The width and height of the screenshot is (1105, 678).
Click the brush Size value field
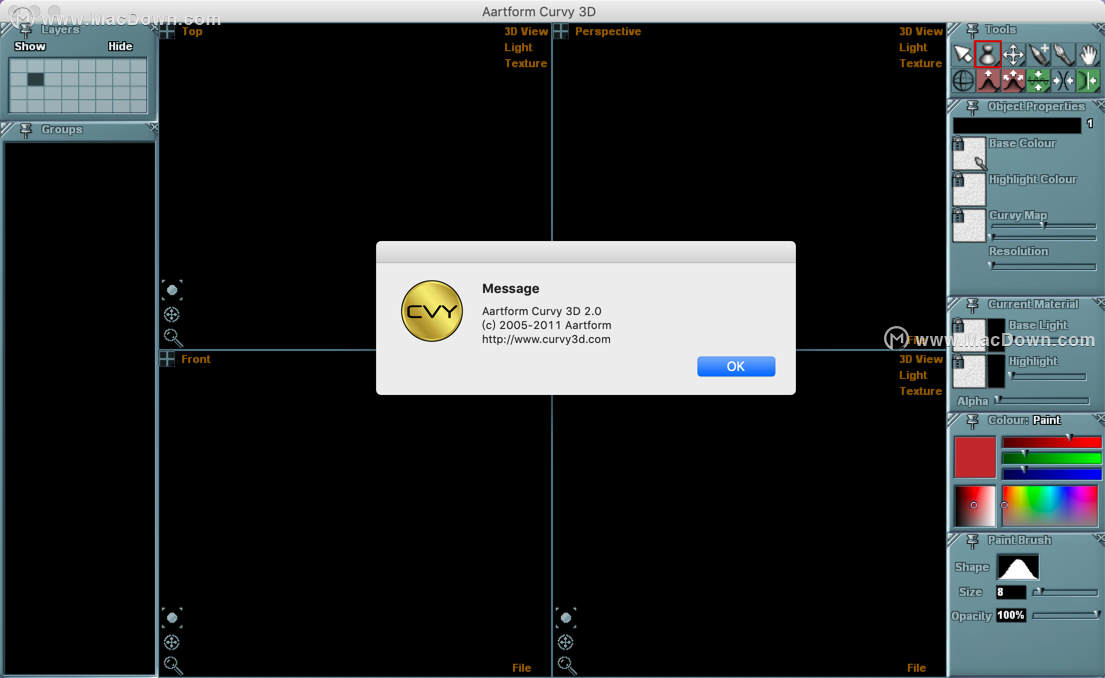pos(1011,592)
